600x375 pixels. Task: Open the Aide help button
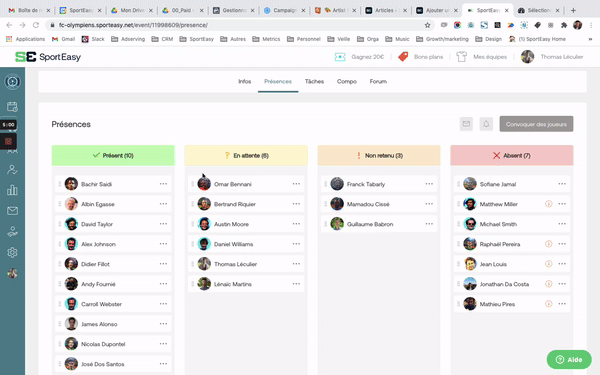569,360
